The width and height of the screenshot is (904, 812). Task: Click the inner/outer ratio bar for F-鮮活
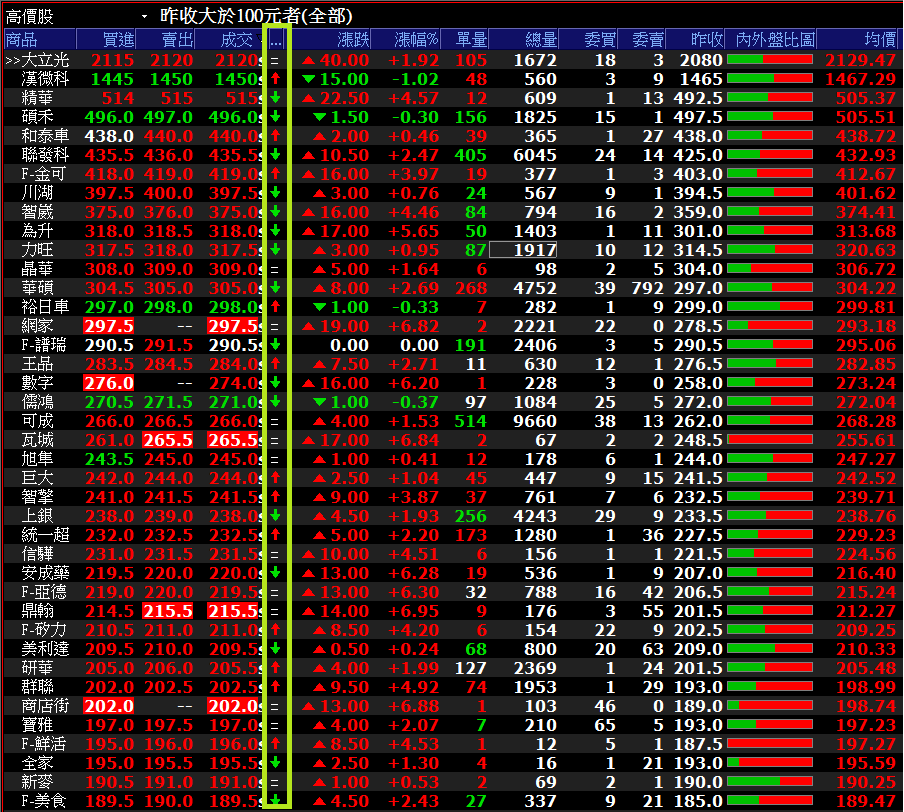[770, 743]
